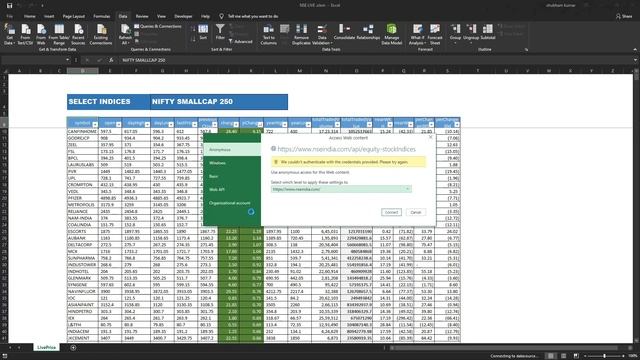
Task: Click the Group outline icon
Action: 456,33
